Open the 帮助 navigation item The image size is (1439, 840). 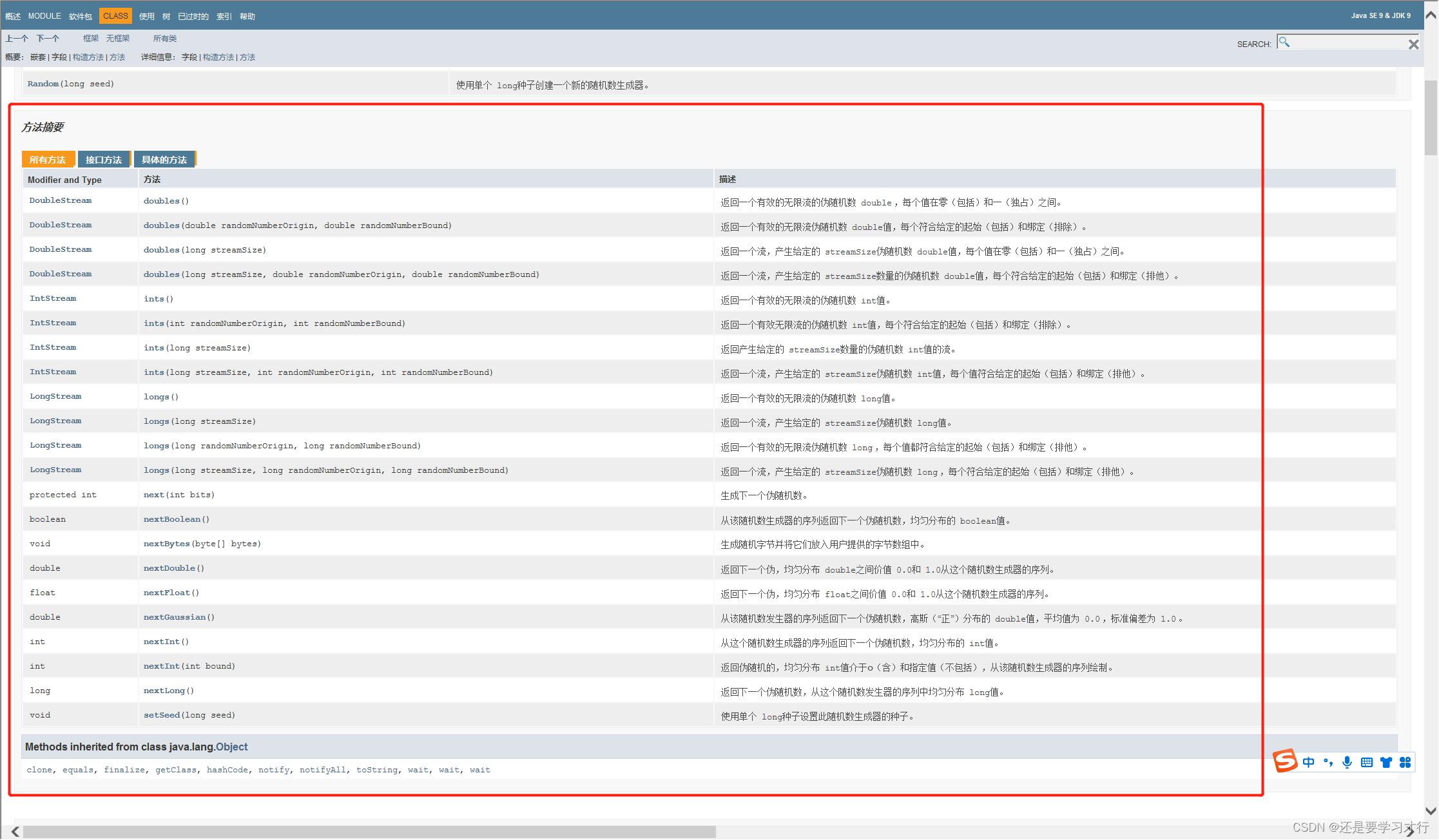[247, 16]
